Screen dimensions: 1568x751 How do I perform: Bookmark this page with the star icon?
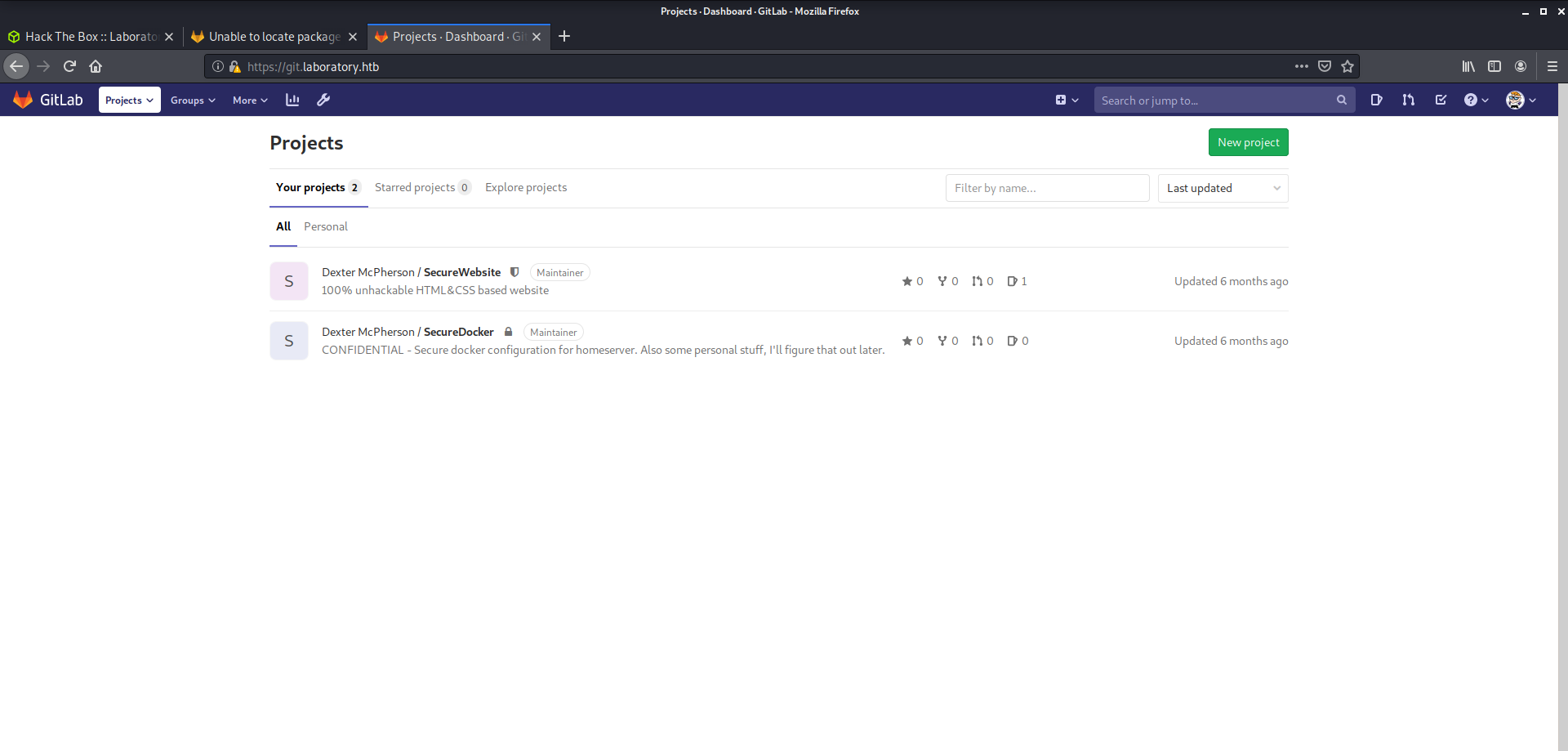(1347, 66)
